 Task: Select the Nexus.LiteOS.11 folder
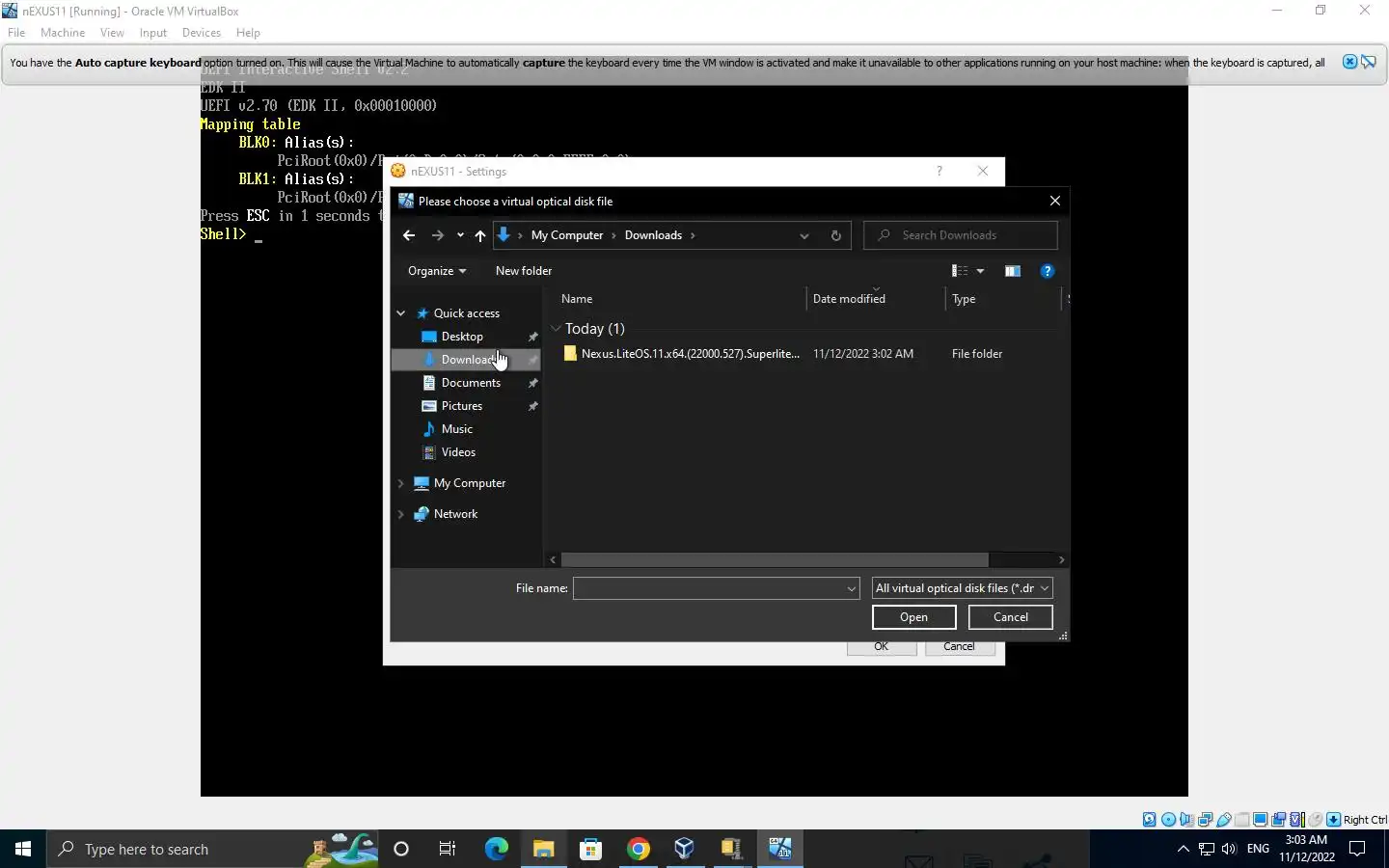point(681,354)
